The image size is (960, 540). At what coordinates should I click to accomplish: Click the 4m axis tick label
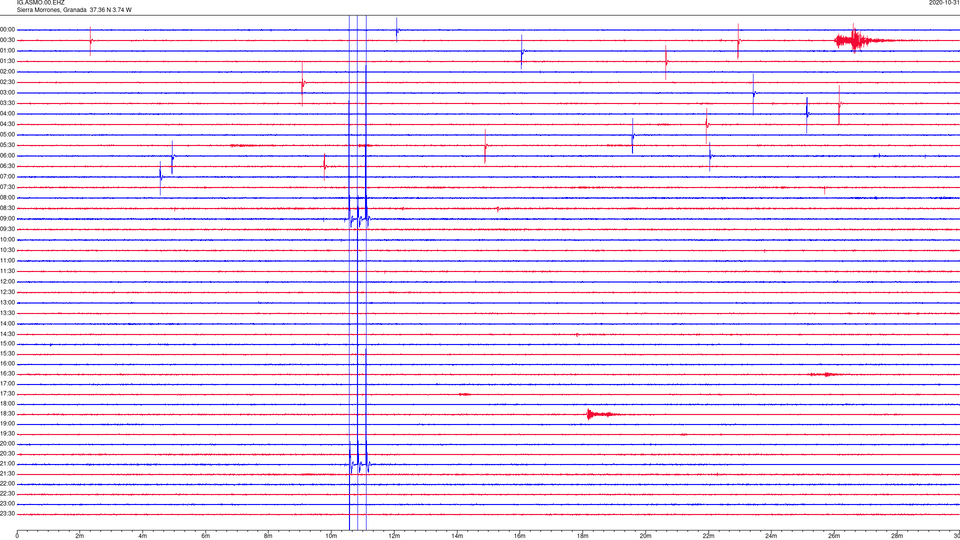pyautogui.click(x=143, y=536)
